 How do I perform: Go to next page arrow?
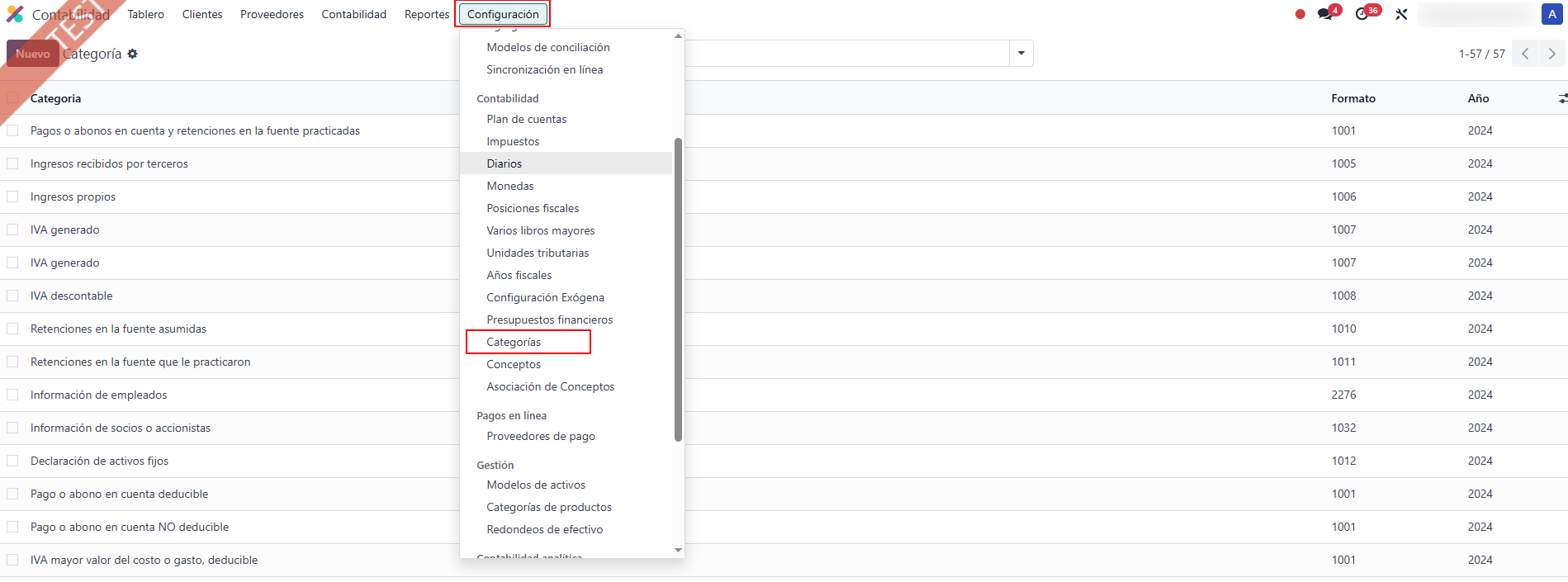pyautogui.click(x=1551, y=54)
